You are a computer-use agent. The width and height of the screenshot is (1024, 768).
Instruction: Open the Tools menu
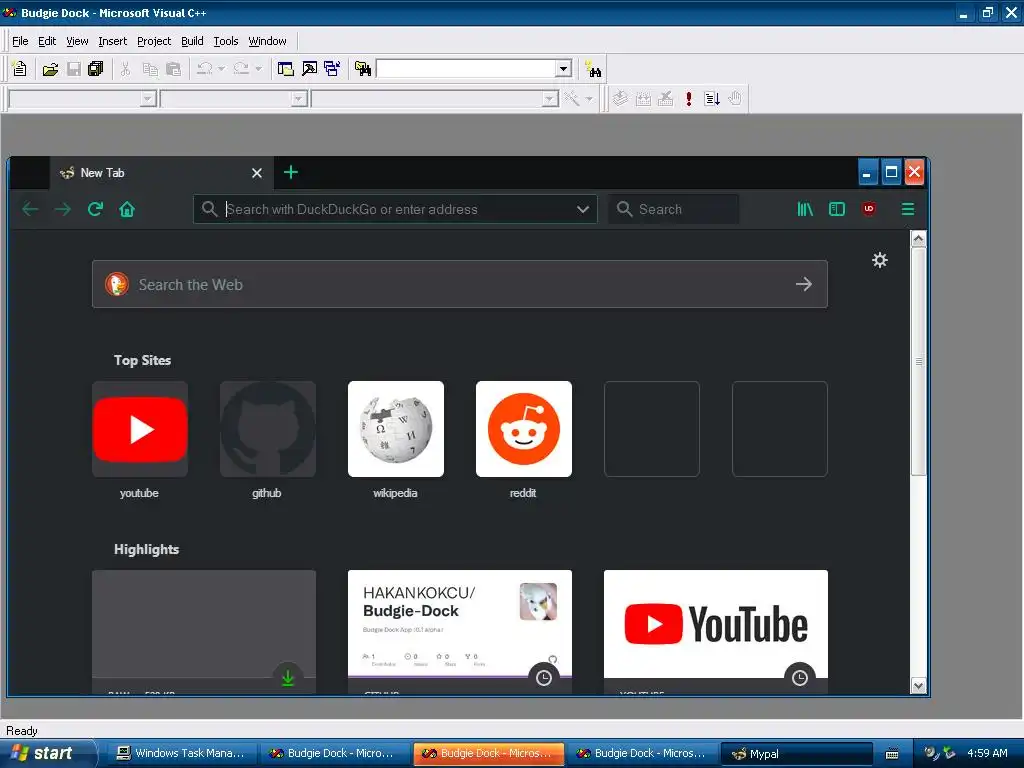(x=226, y=41)
